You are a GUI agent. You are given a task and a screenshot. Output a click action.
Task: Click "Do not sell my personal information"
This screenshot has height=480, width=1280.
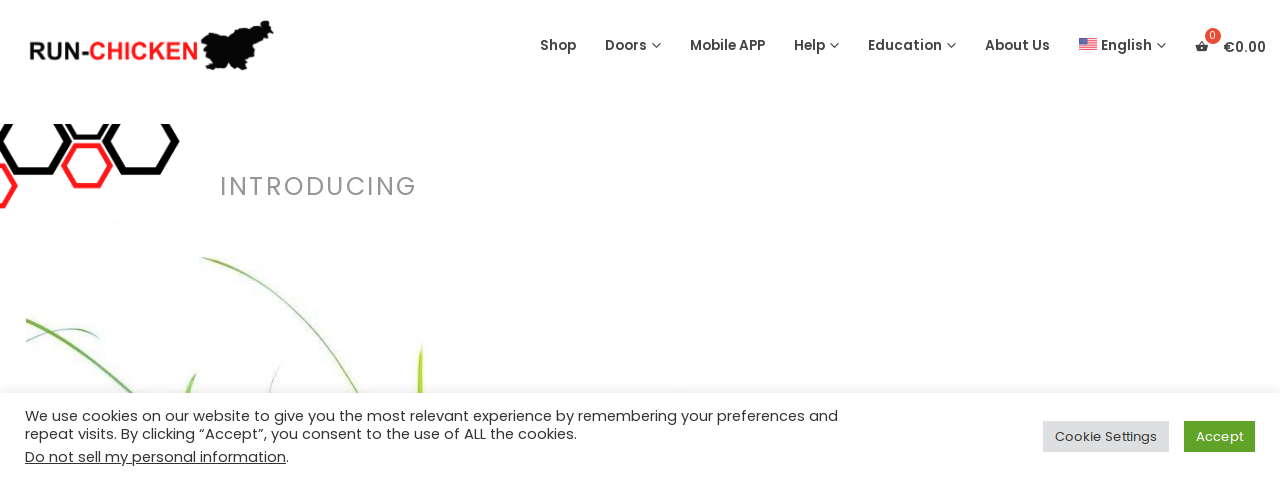pyautogui.click(x=155, y=457)
